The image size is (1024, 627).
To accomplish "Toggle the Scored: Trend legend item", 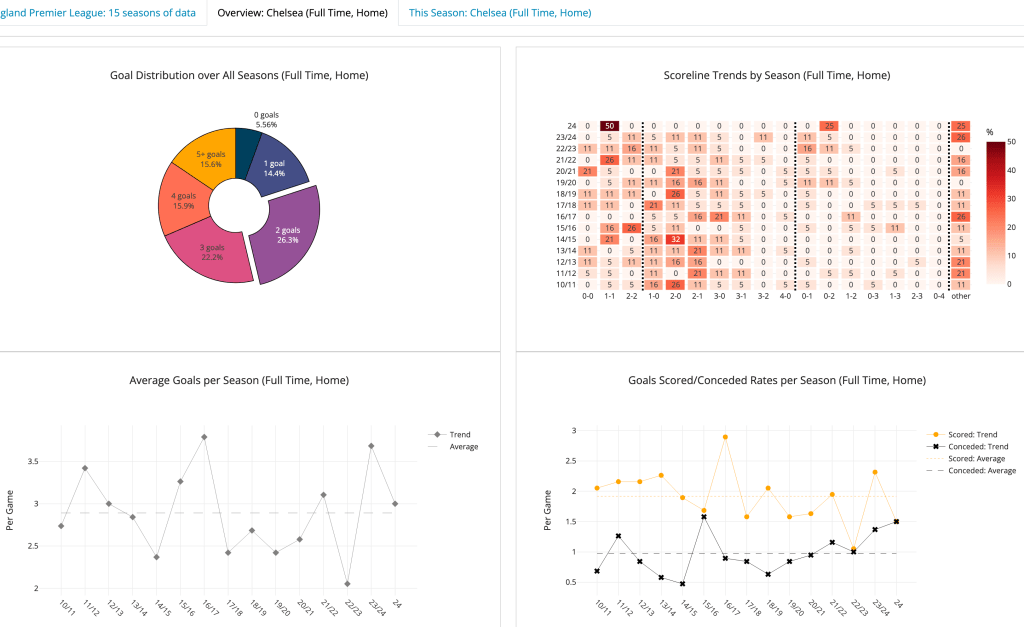I will tap(968, 434).
